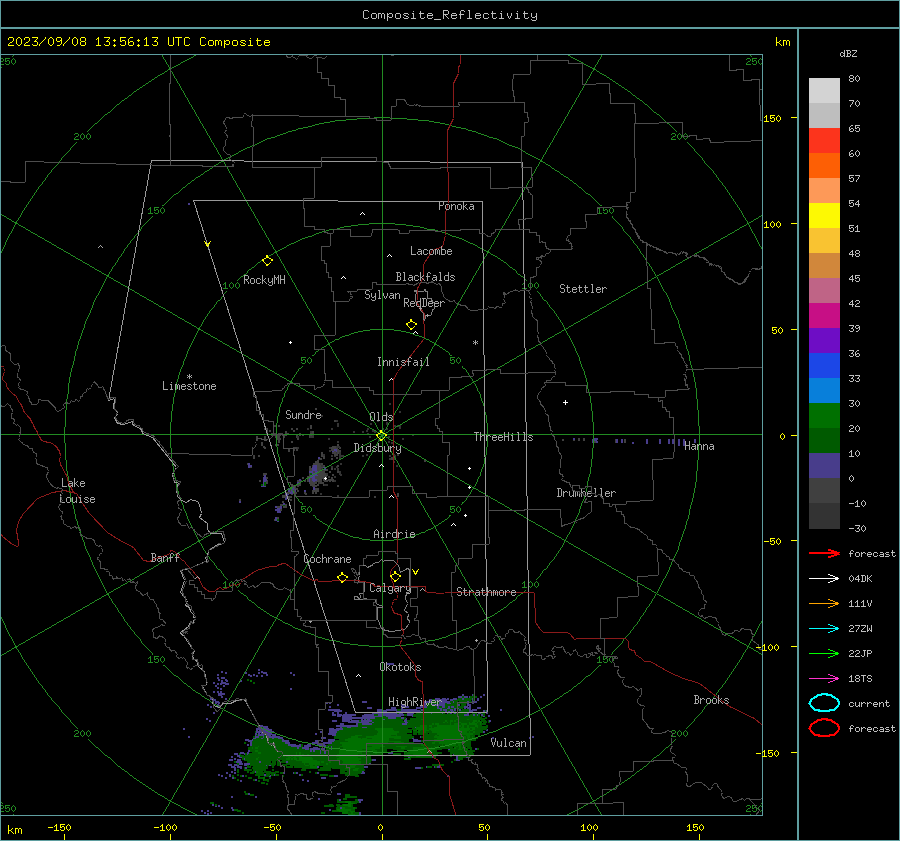This screenshot has width=900, height=841.
Task: Click the Stettler label
Action: (583, 289)
